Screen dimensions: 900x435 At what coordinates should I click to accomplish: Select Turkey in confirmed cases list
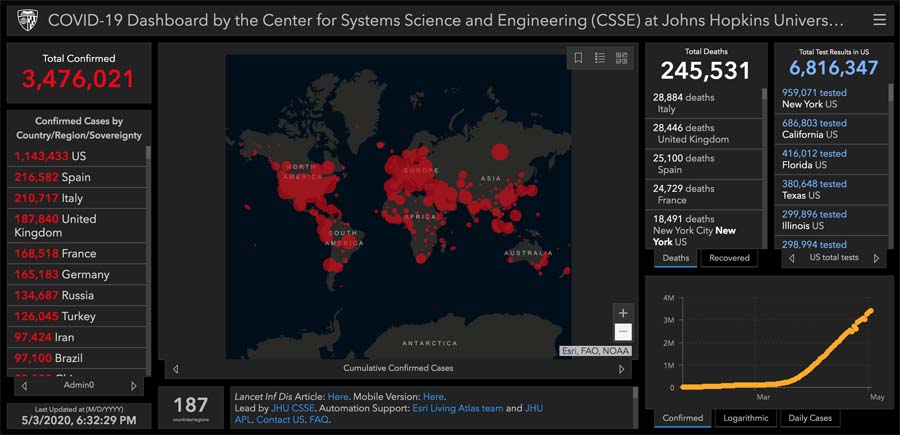coord(77,316)
